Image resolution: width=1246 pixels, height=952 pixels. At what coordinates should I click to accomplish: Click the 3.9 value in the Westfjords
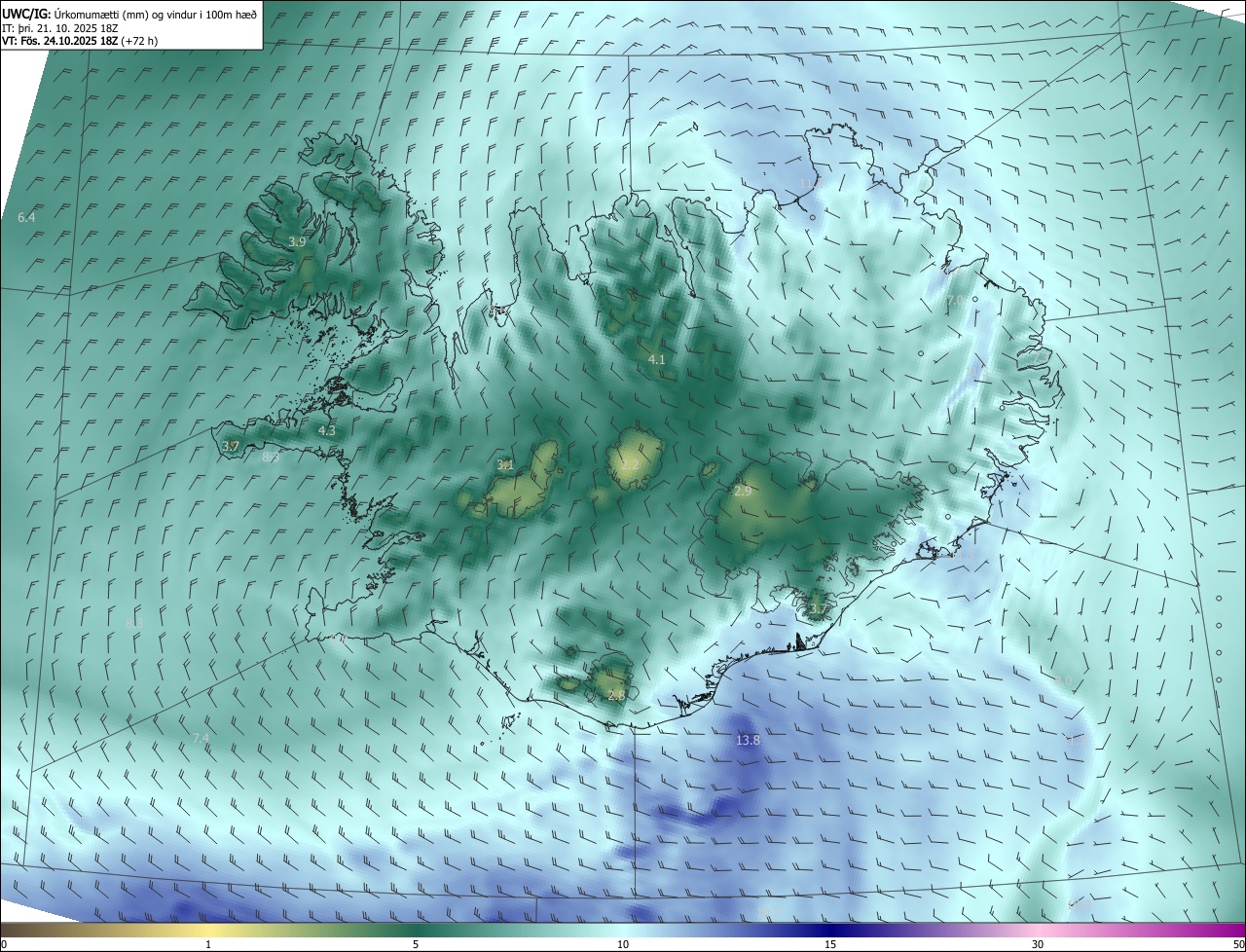(x=297, y=241)
